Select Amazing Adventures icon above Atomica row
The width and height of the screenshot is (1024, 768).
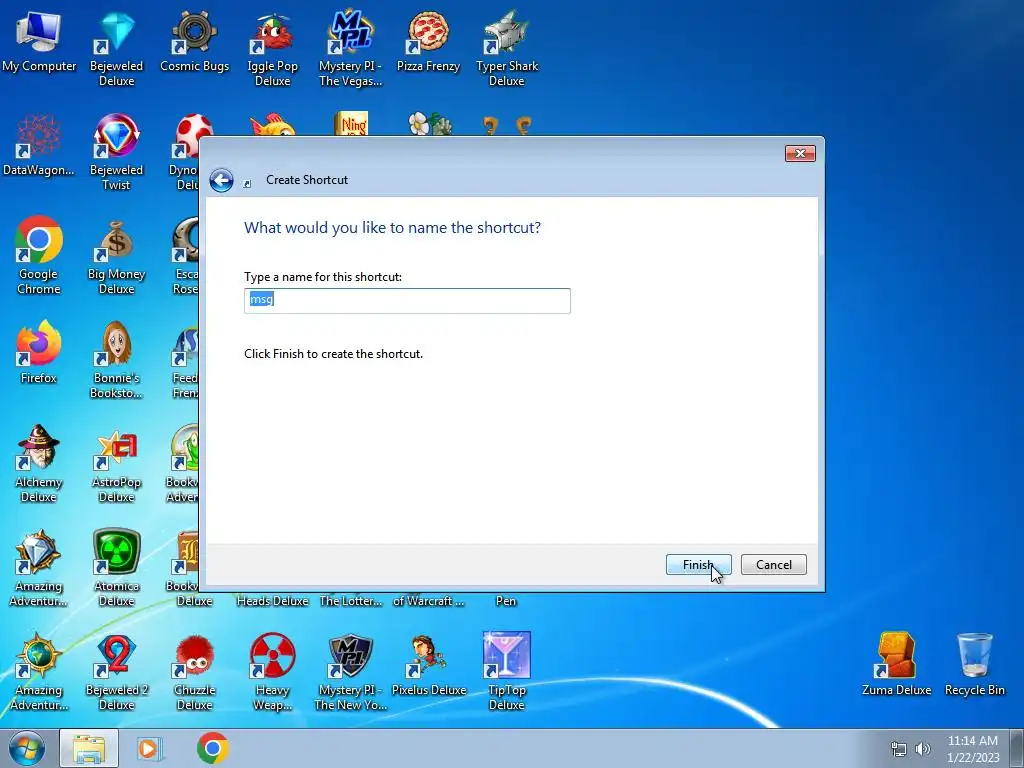(x=39, y=568)
